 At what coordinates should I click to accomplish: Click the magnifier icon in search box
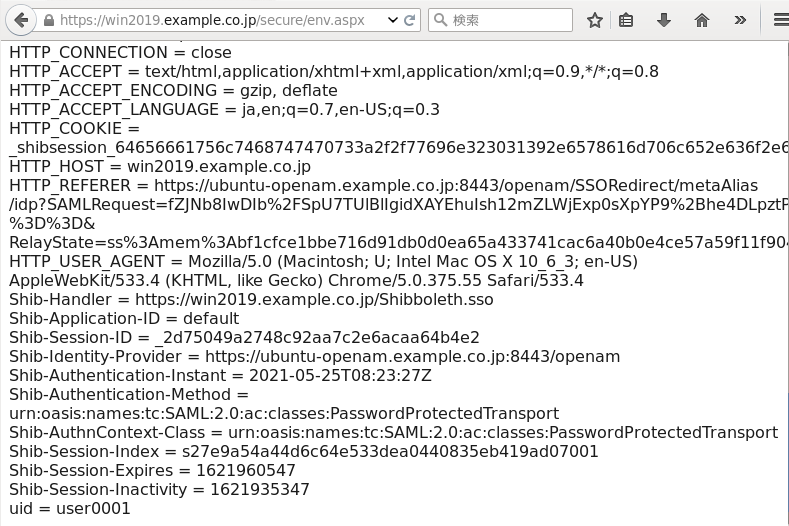440,20
